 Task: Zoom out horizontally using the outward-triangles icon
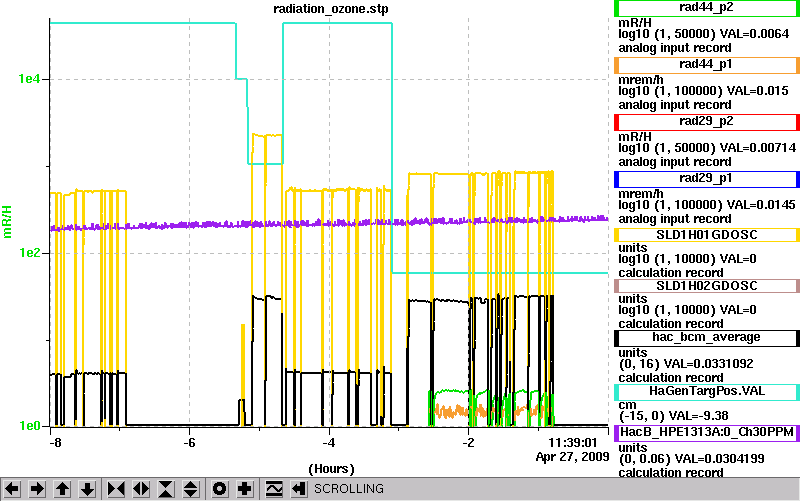coord(141,489)
